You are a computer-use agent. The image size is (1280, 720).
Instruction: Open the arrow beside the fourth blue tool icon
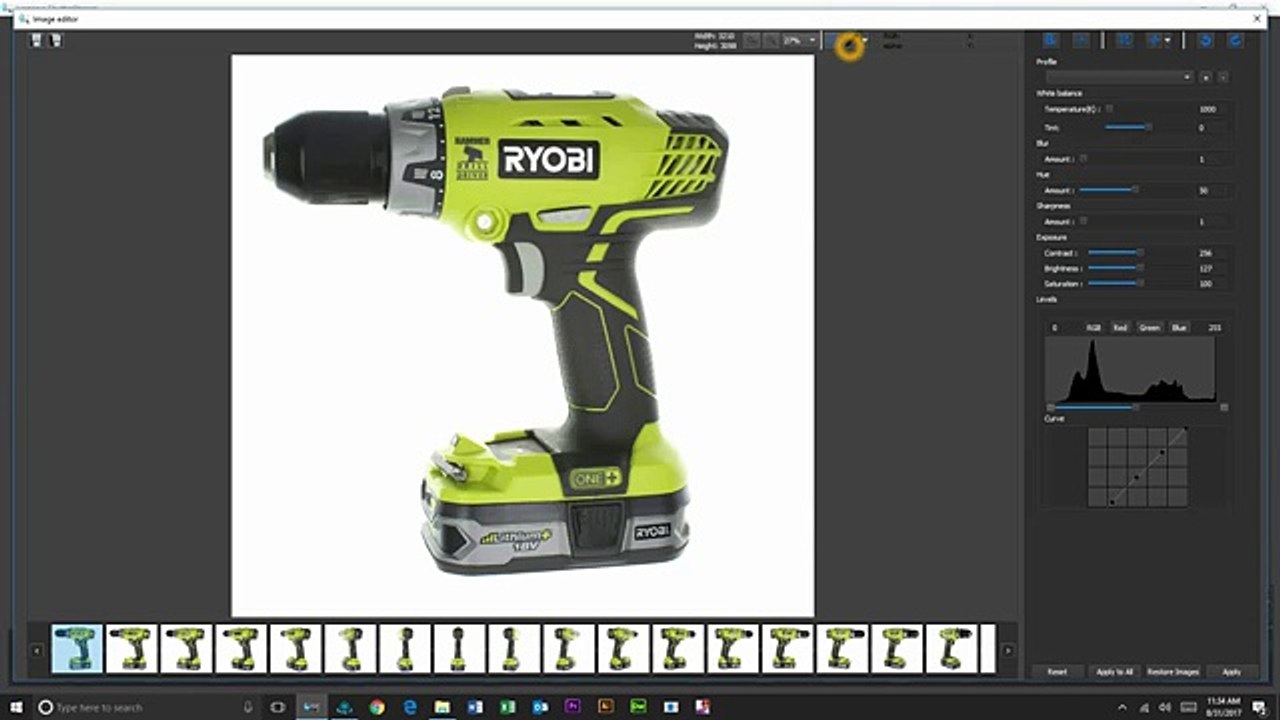point(1168,40)
